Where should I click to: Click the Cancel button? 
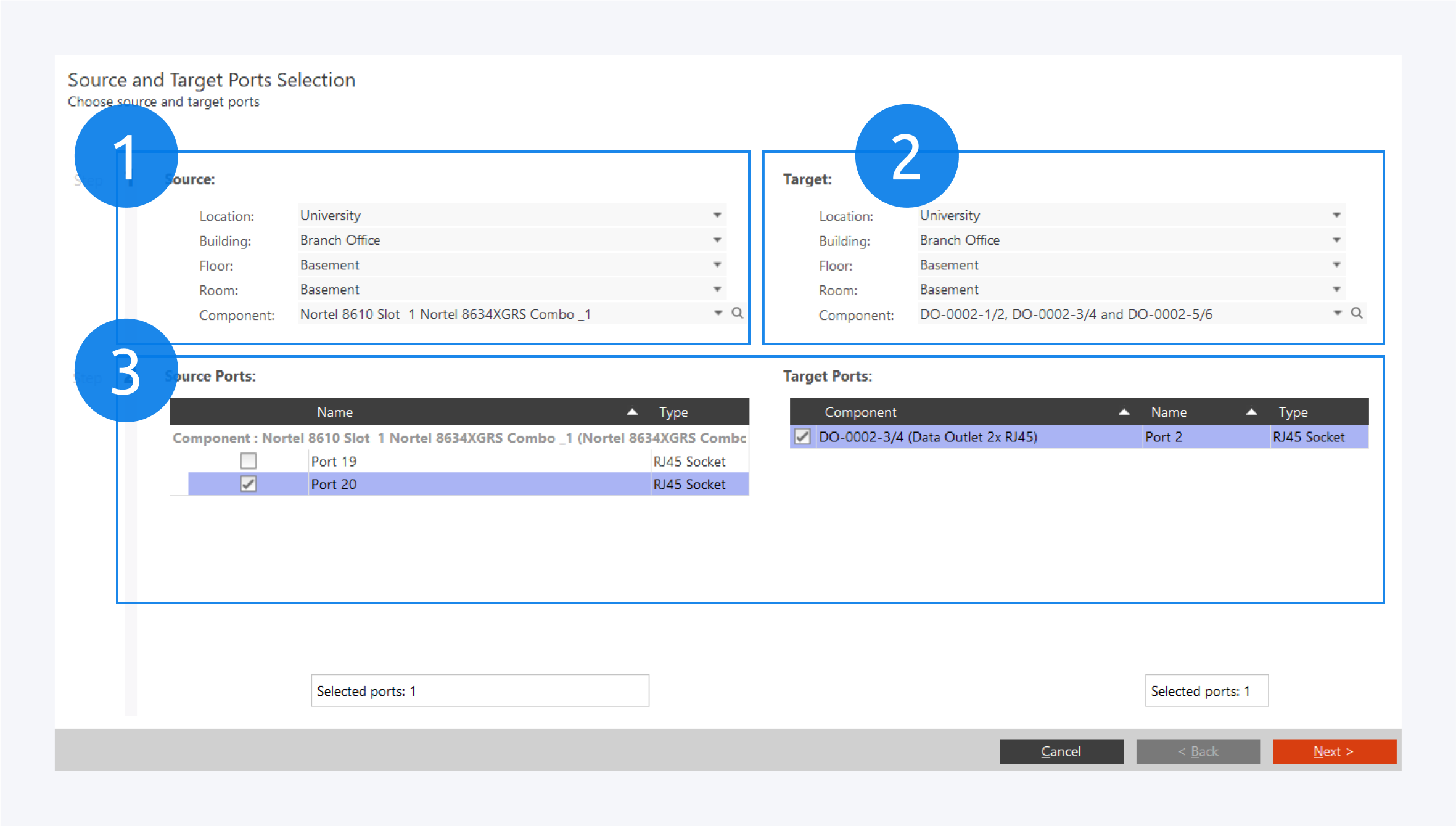(x=1061, y=751)
